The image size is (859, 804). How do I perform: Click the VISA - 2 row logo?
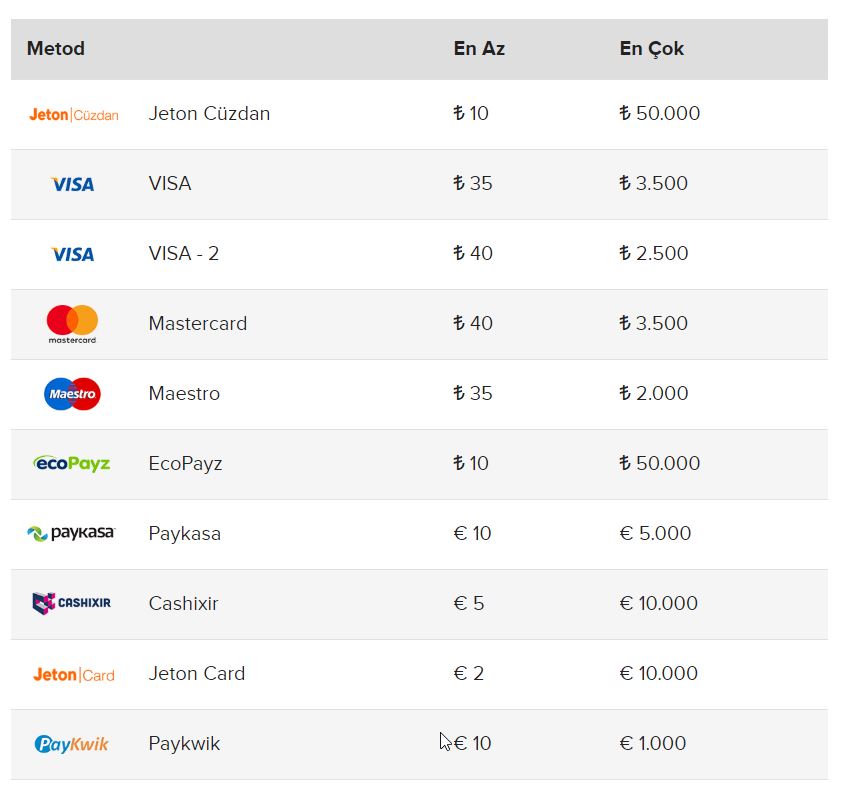click(x=72, y=254)
